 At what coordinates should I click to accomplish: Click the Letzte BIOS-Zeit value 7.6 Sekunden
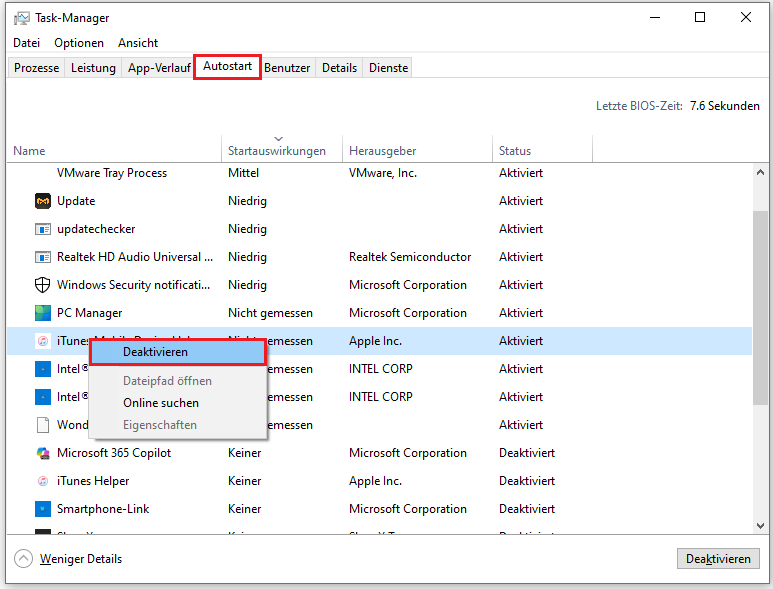[x=724, y=106]
